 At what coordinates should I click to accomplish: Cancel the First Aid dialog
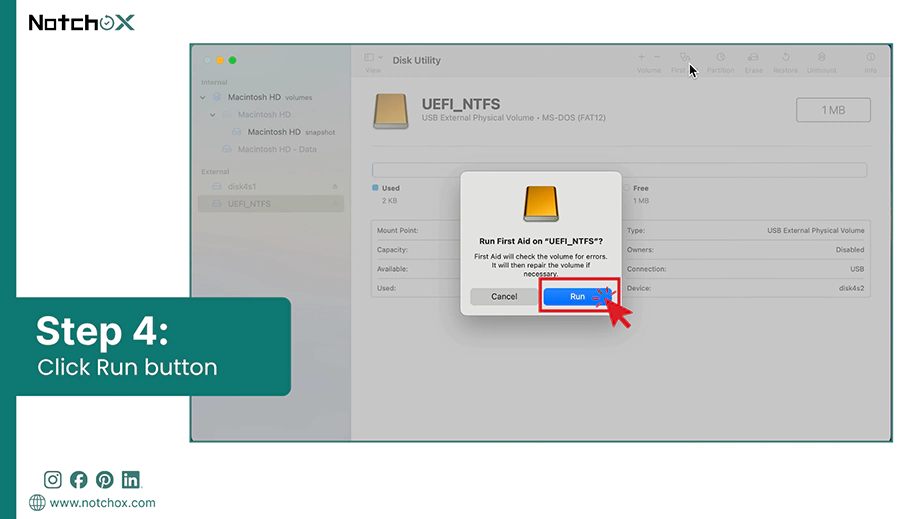pyautogui.click(x=504, y=297)
